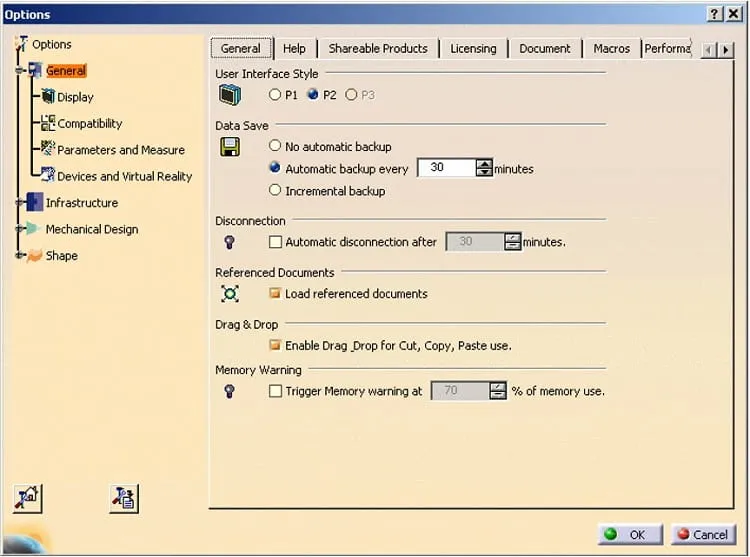
Task: Click the Data Save floppy disk icon
Action: (x=230, y=147)
